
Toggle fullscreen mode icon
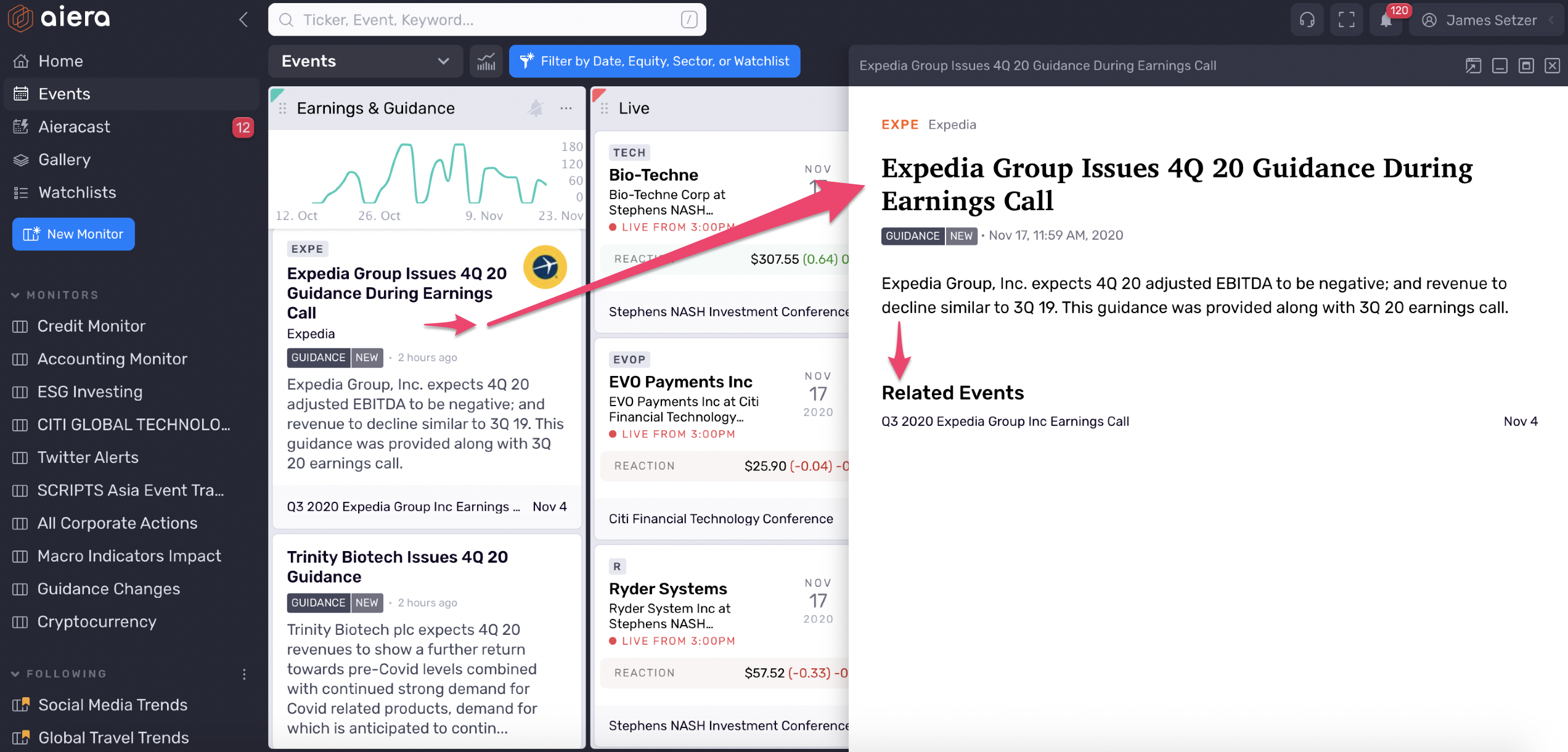click(1346, 20)
